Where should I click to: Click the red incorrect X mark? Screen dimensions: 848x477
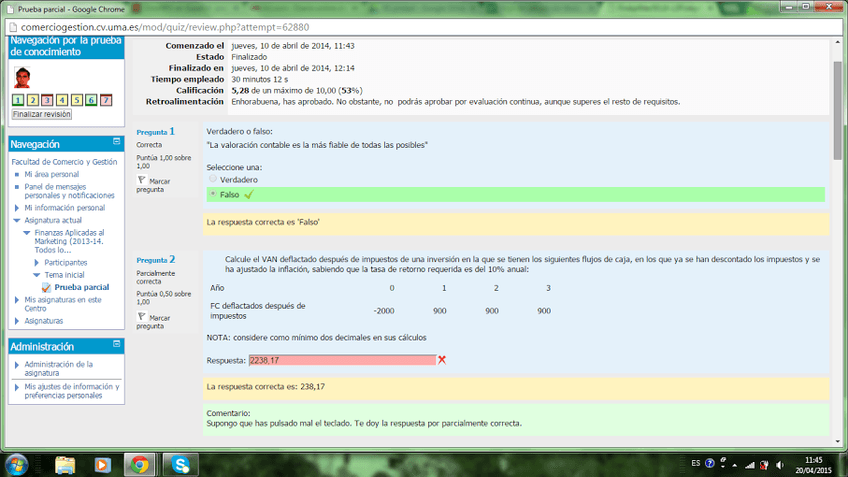(442, 360)
